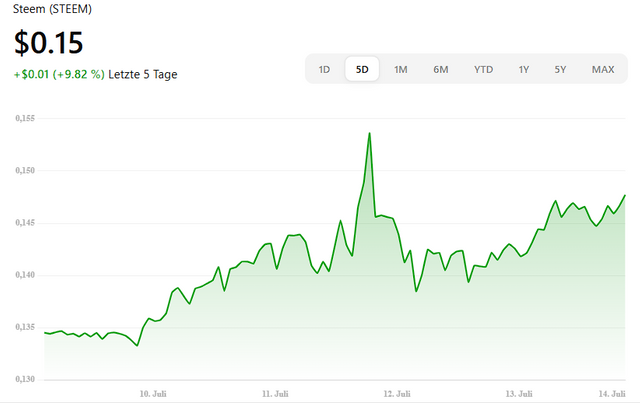Click the 0,150 y-axis label

point(25,170)
